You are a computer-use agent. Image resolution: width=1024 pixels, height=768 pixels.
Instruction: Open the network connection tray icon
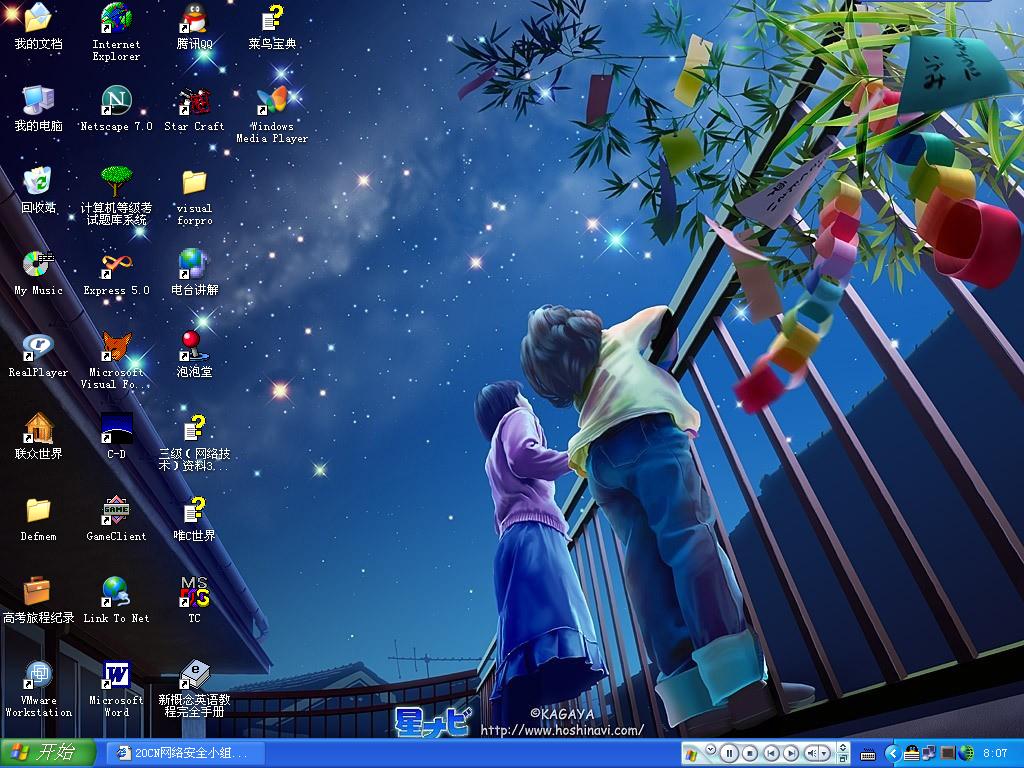(929, 754)
